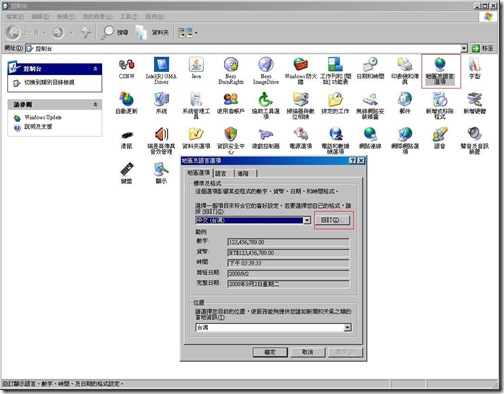Open the 說明 help menu
504x394 pixels.
click(154, 16)
